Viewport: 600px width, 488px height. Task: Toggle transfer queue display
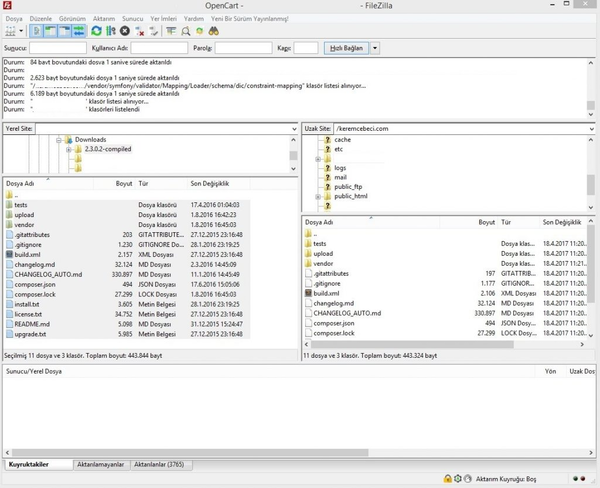[79, 31]
